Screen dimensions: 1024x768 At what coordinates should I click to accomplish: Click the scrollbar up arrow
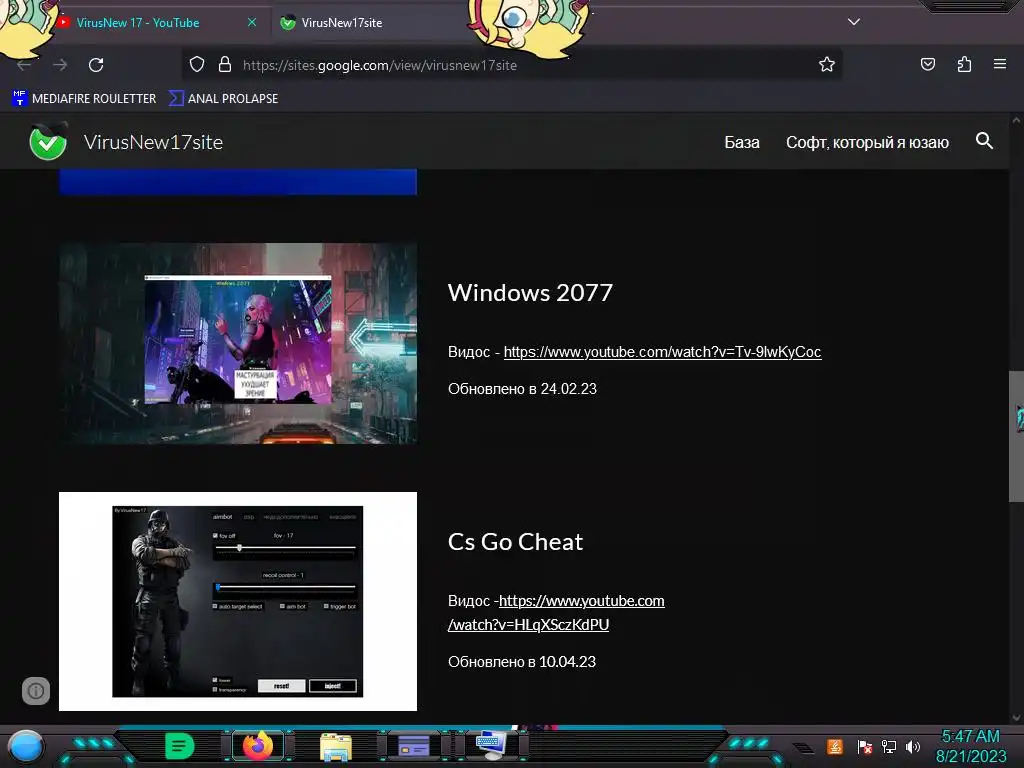pos(1016,120)
